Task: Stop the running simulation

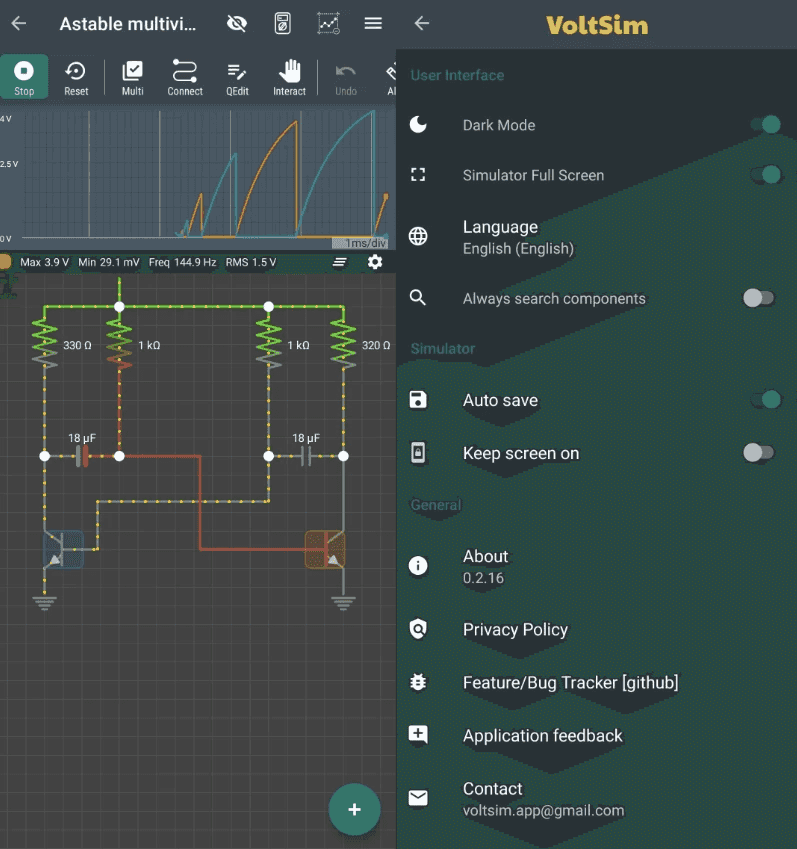Action: coord(24,77)
